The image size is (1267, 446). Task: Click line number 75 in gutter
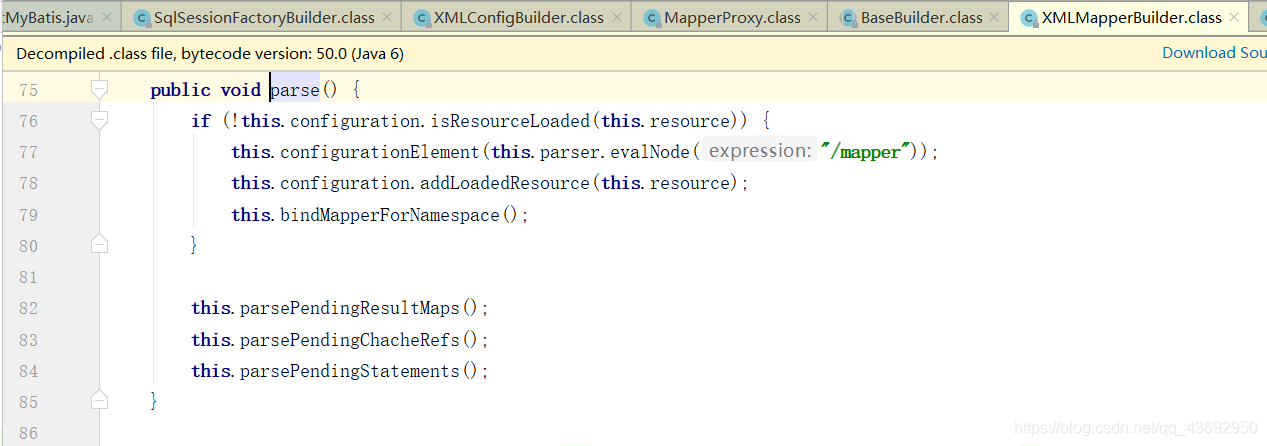(x=28, y=90)
